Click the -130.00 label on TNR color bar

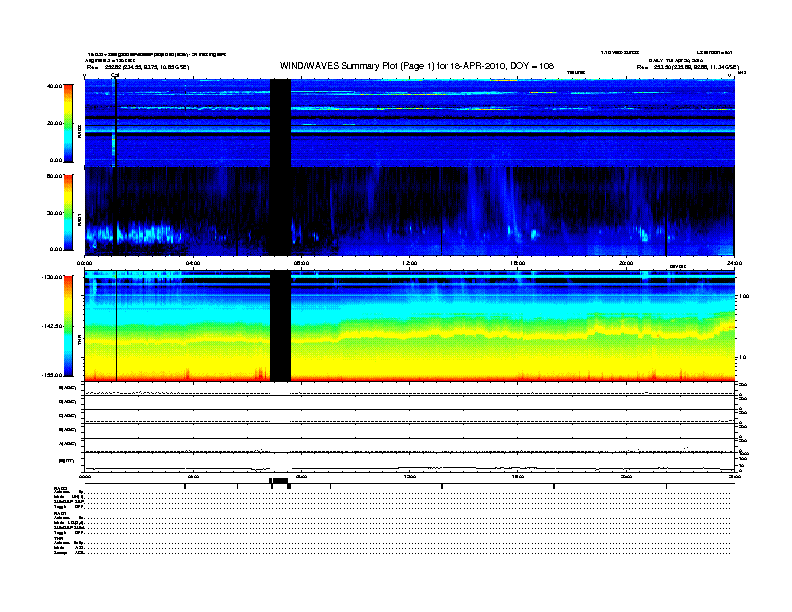click(52, 277)
